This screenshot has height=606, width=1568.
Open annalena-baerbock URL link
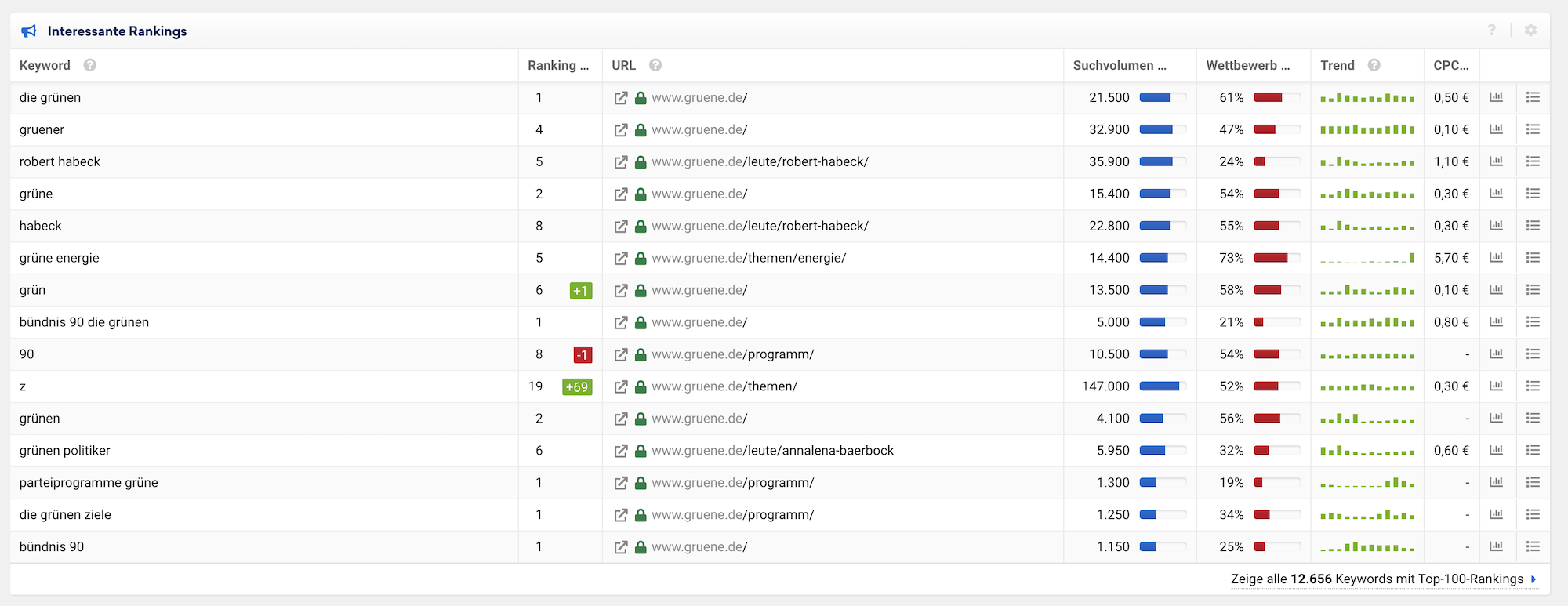772,452
